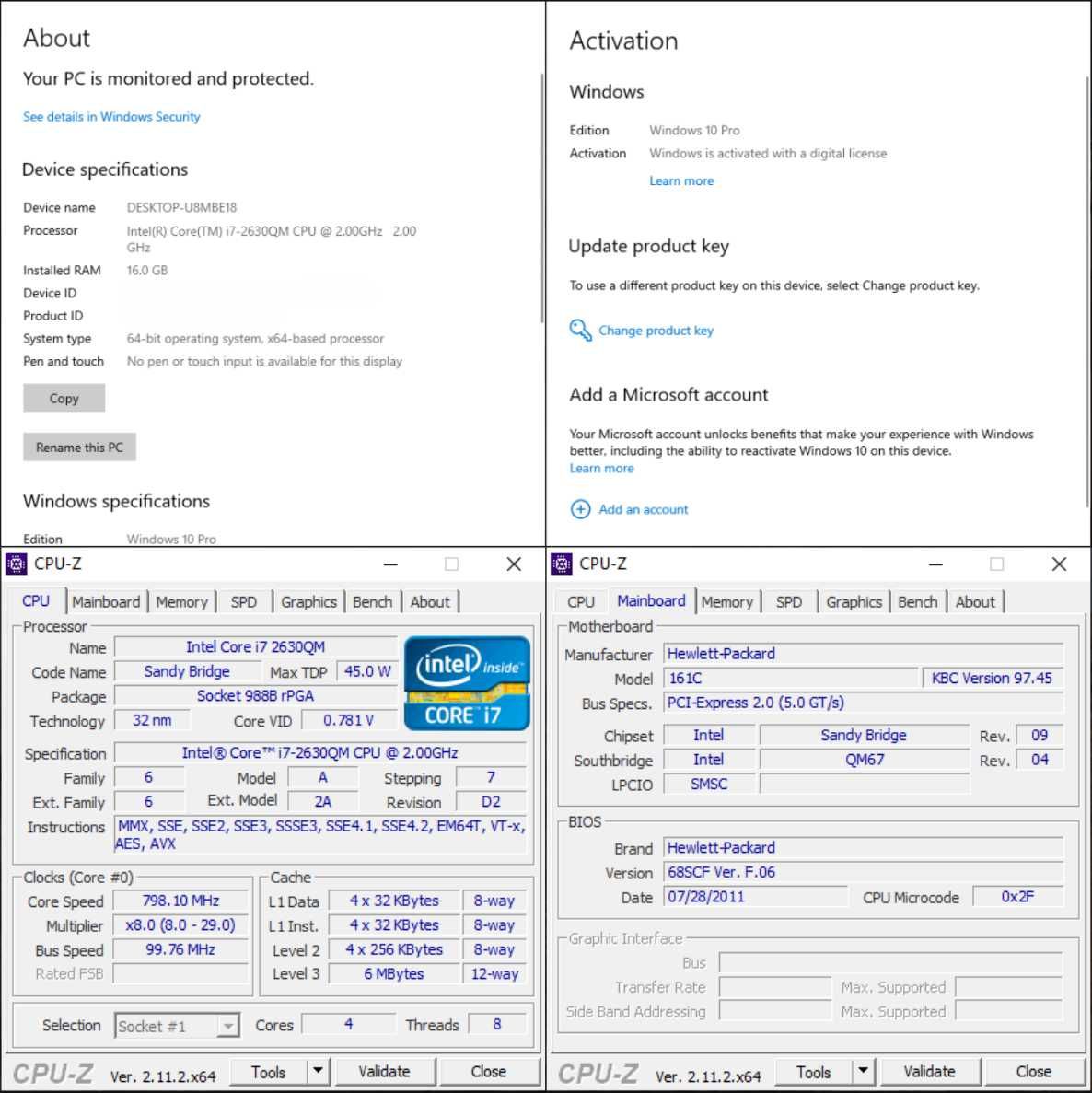1092x1093 pixels.
Task: Click the Intel Core i7 logo badge
Action: tap(467, 683)
